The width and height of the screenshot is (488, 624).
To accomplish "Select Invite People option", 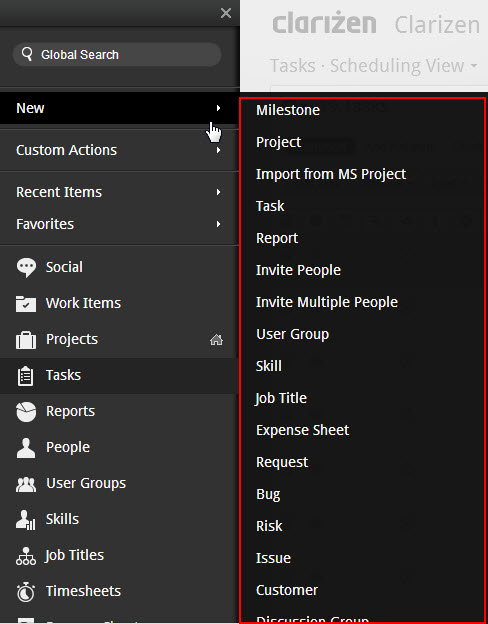I will click(298, 270).
